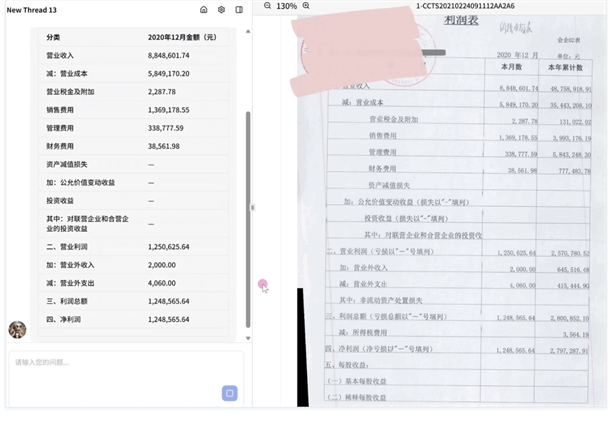This screenshot has width=613, height=424.
Task: Focus the question input box
Action: 126,379
